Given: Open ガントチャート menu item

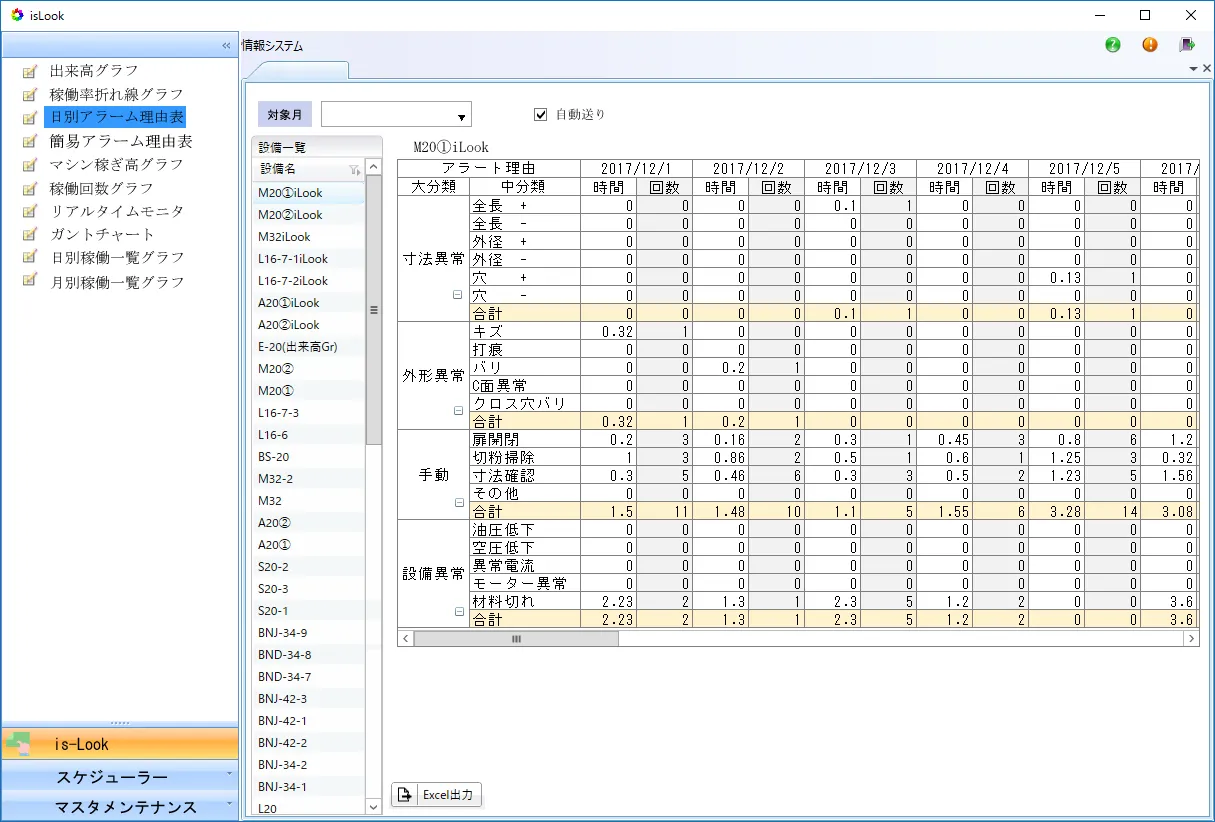Looking at the screenshot, I should [x=101, y=235].
